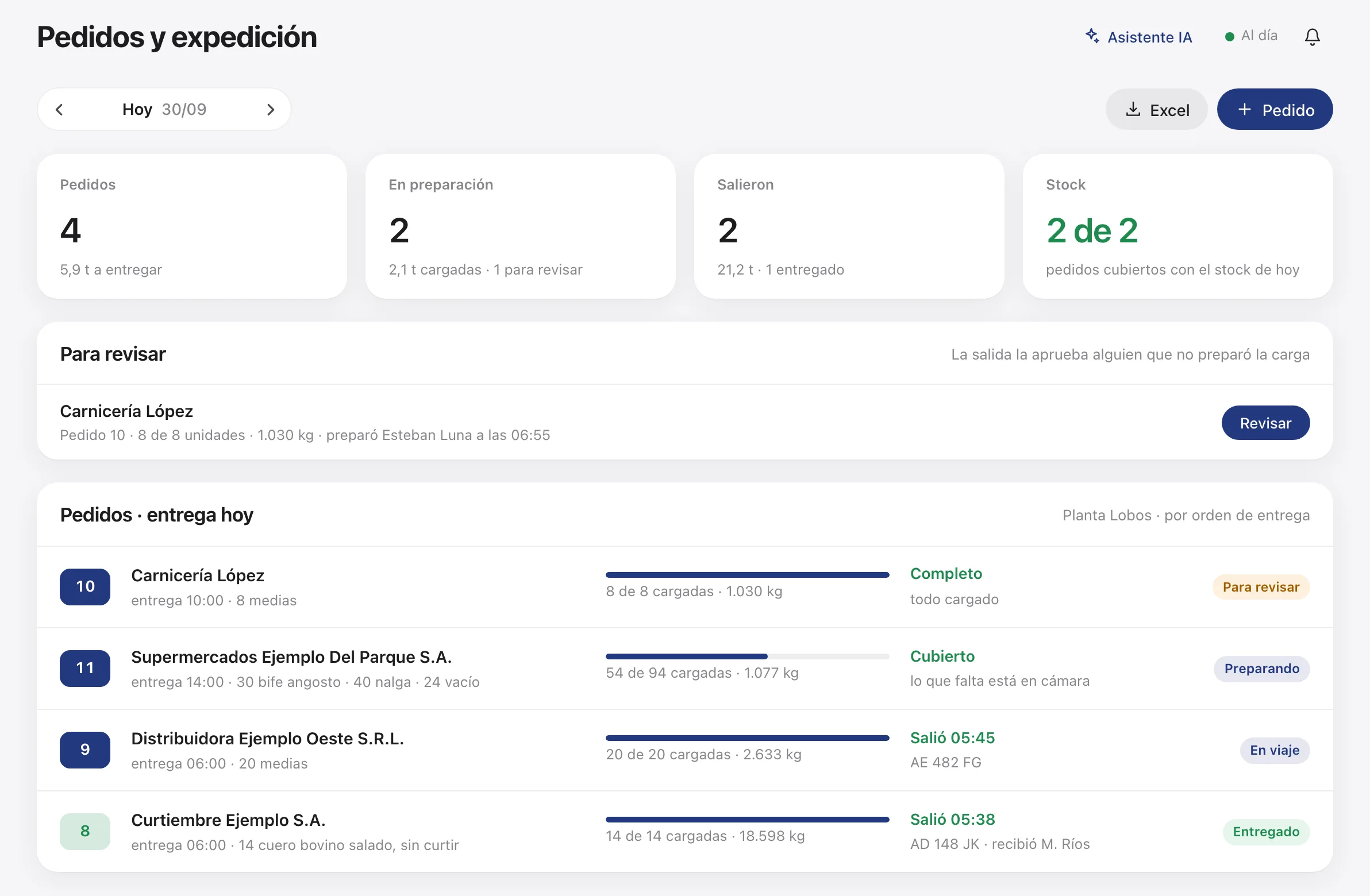Click Planta Lobos · por orden de entrega

coord(1186,516)
